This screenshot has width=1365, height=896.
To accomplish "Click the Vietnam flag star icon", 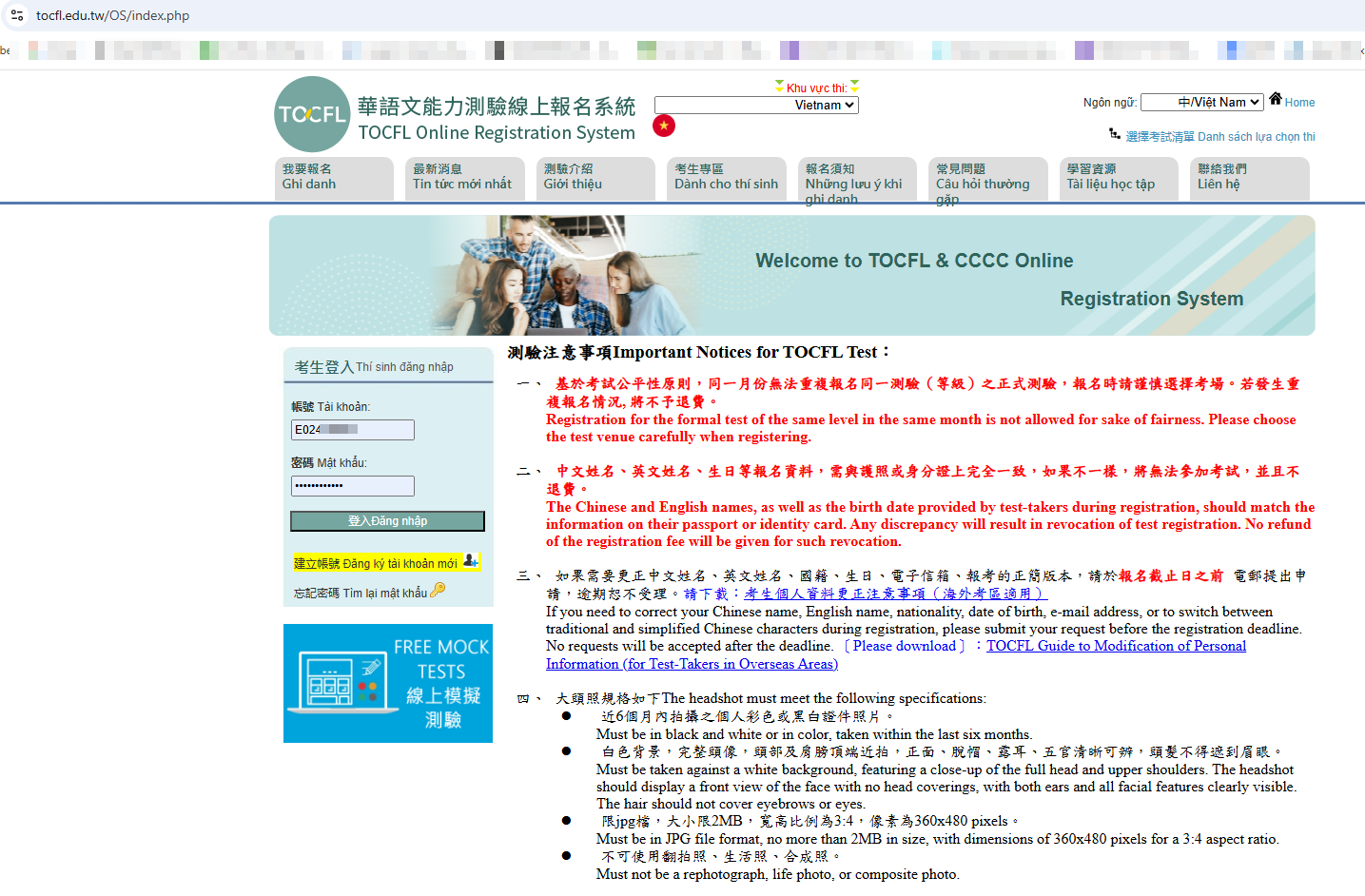I will click(x=664, y=126).
